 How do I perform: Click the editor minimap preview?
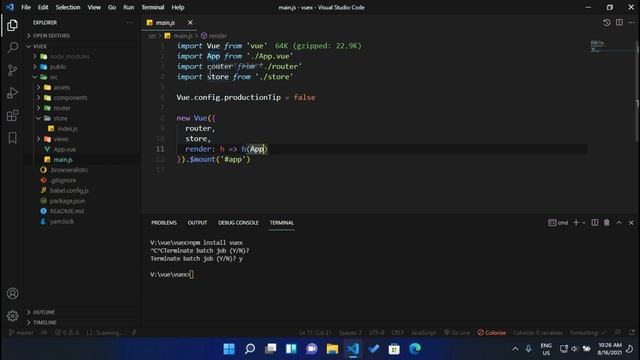pyautogui.click(x=610, y=47)
